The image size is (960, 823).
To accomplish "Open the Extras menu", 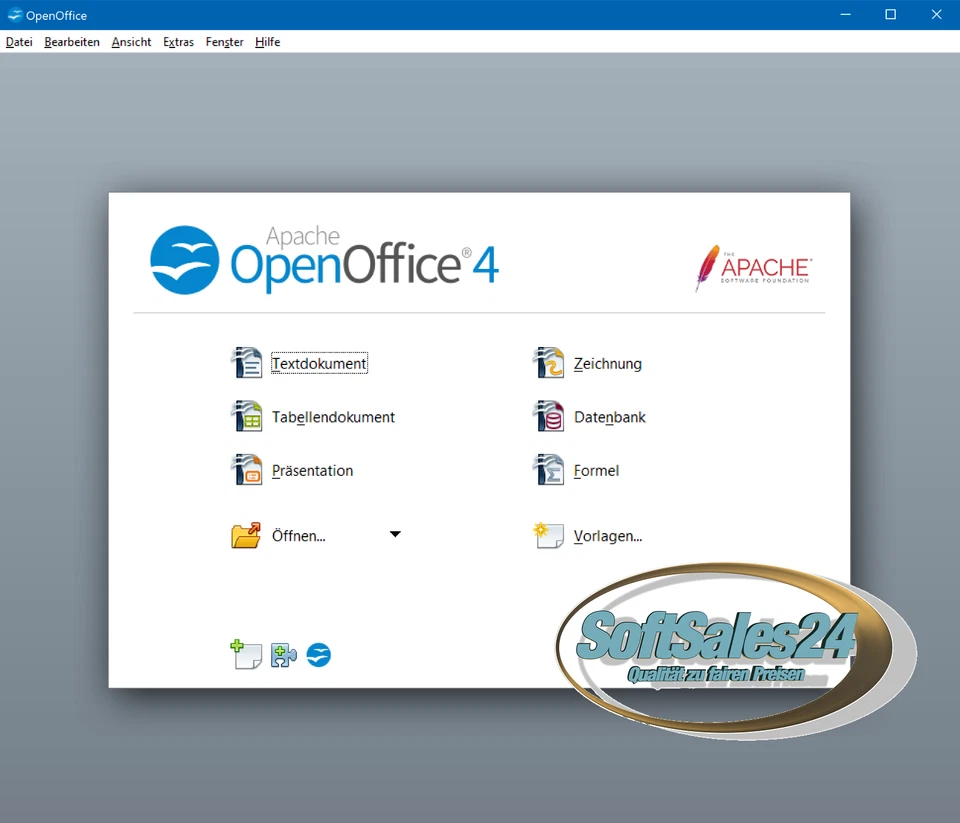I will [178, 42].
